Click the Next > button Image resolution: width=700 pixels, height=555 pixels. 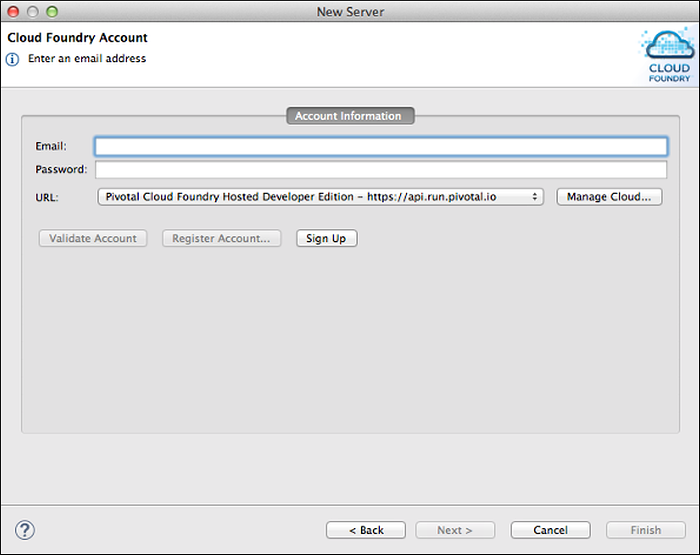point(455,530)
